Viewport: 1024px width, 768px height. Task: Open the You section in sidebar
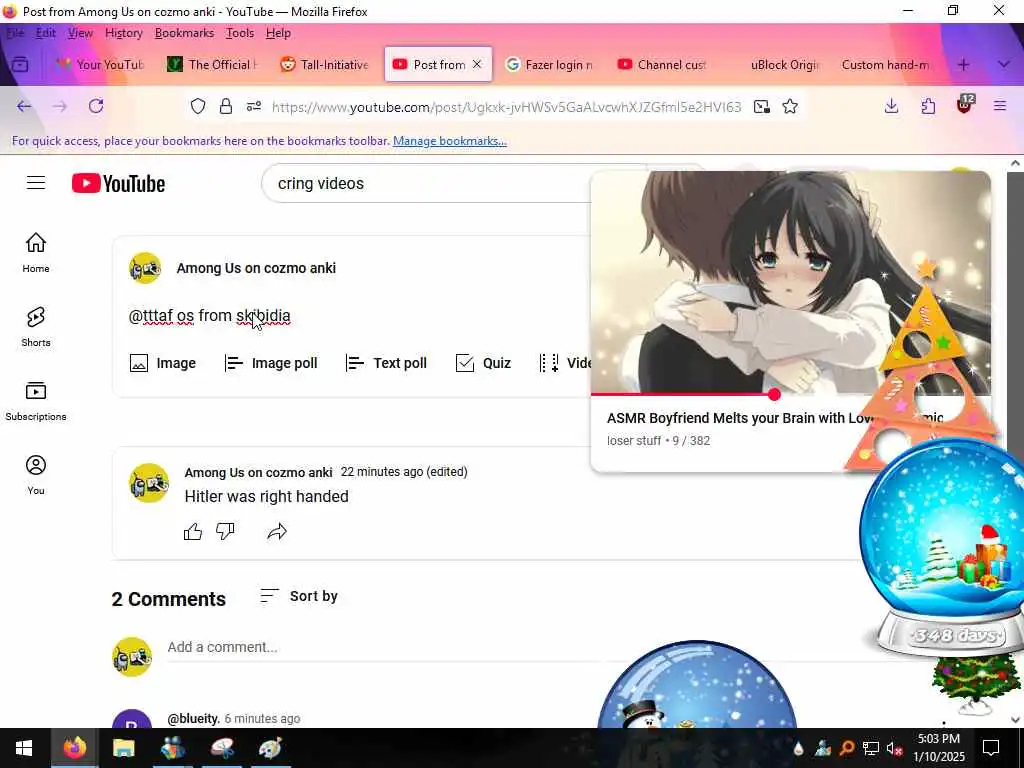point(36,475)
